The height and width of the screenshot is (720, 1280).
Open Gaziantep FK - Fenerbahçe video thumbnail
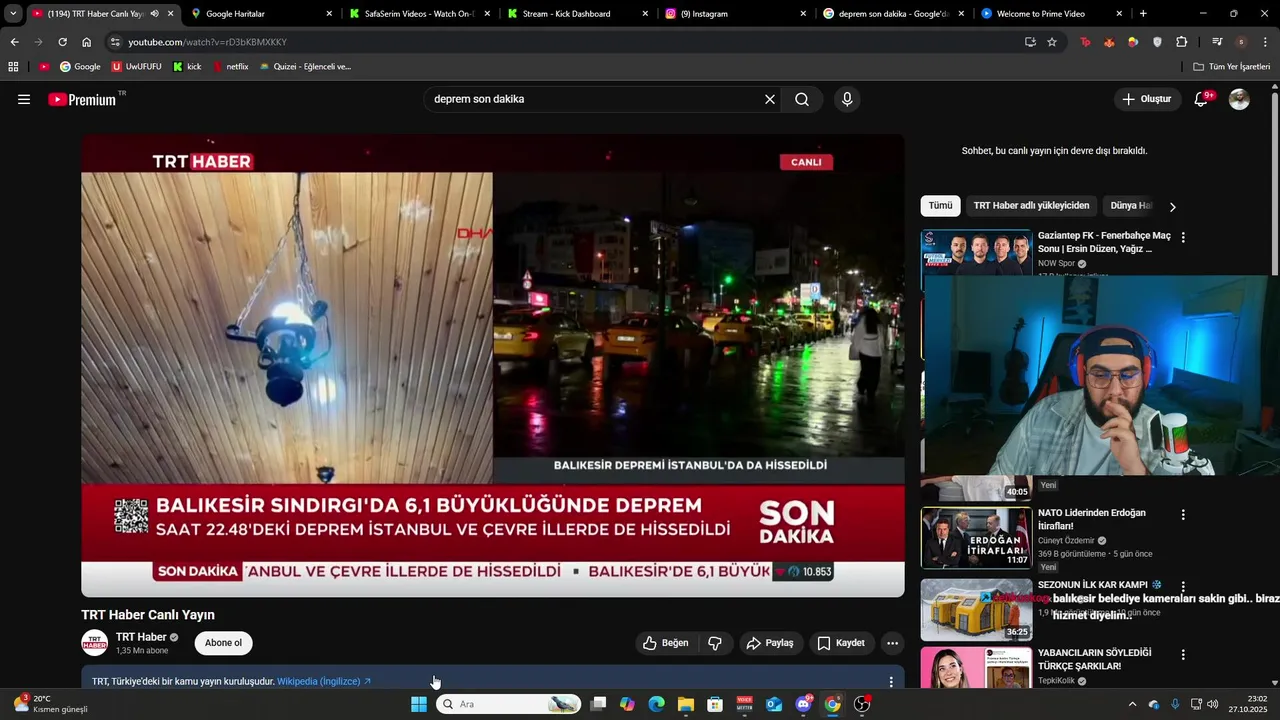click(x=976, y=252)
